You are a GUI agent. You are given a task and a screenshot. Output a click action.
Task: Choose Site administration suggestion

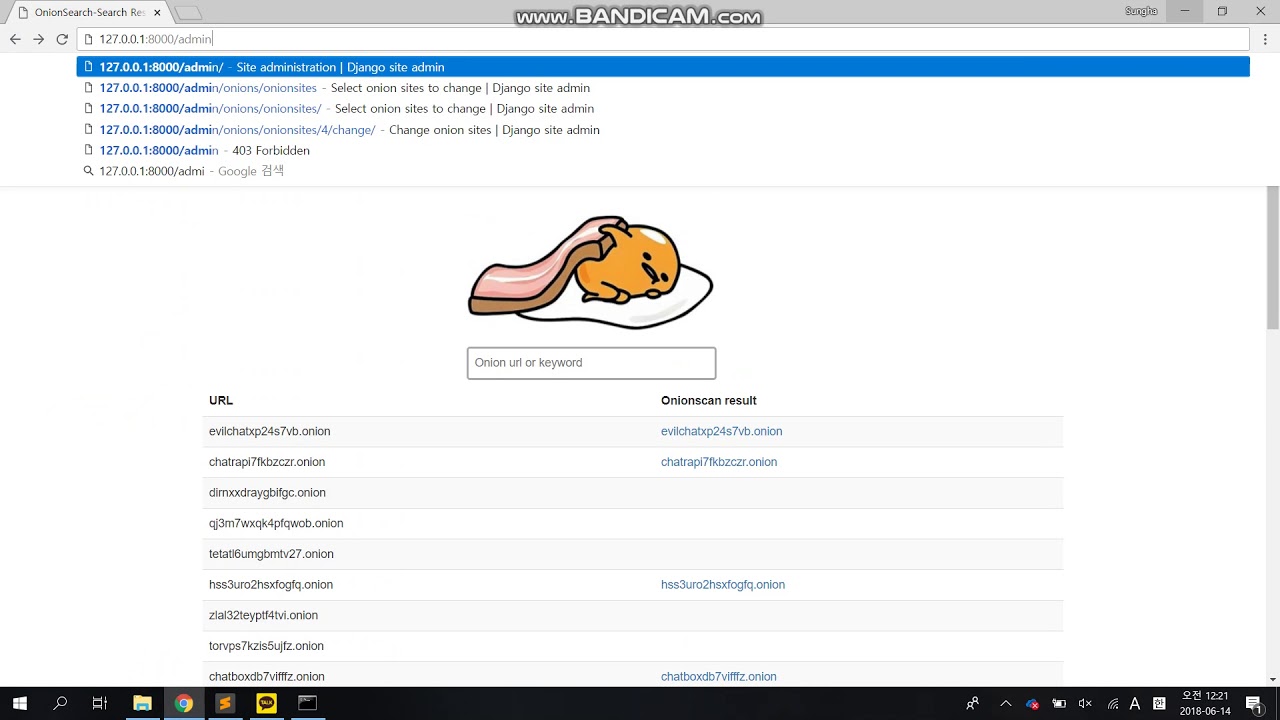coord(663,67)
